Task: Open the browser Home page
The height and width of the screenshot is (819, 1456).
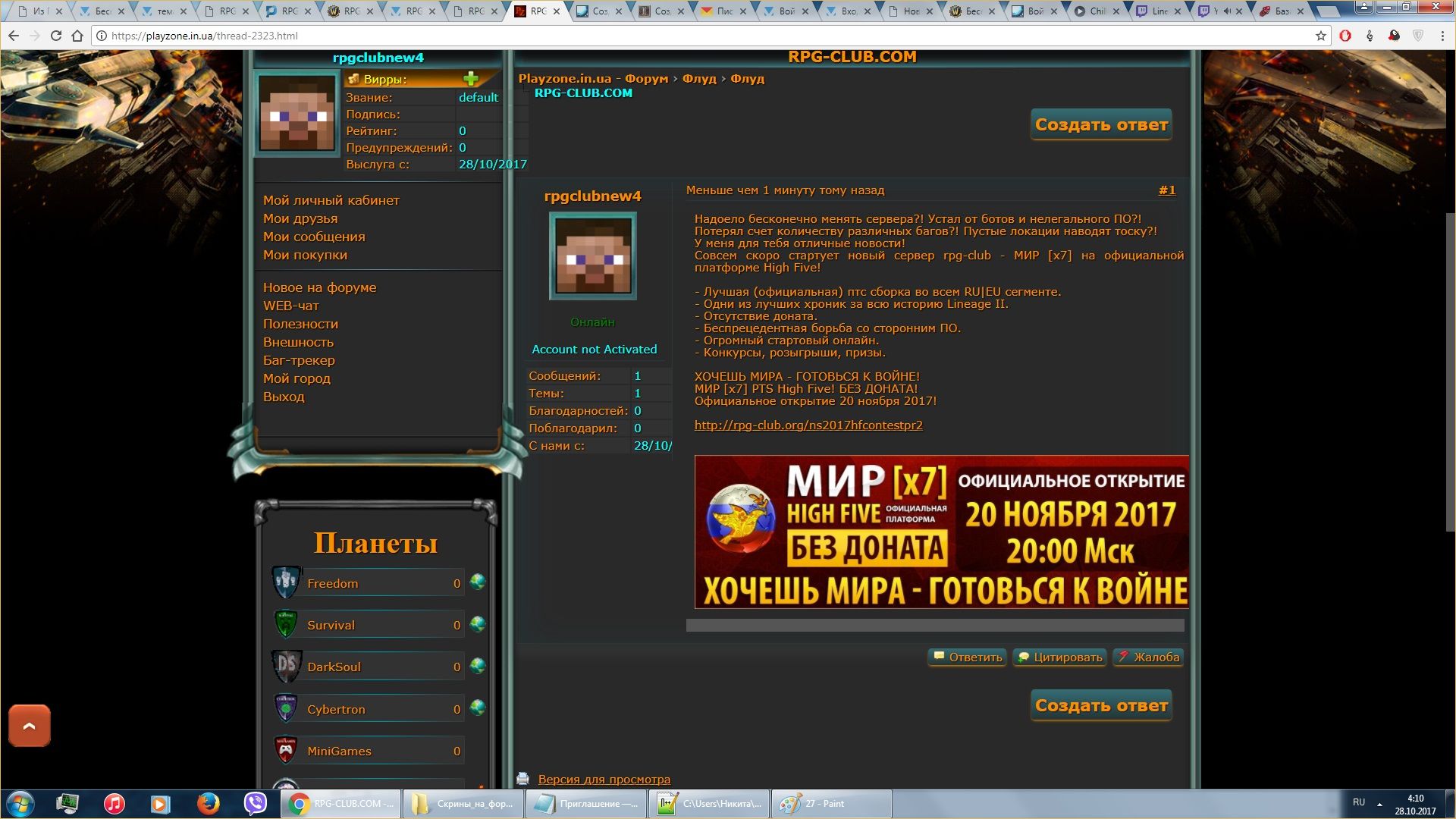Action: coord(77,36)
